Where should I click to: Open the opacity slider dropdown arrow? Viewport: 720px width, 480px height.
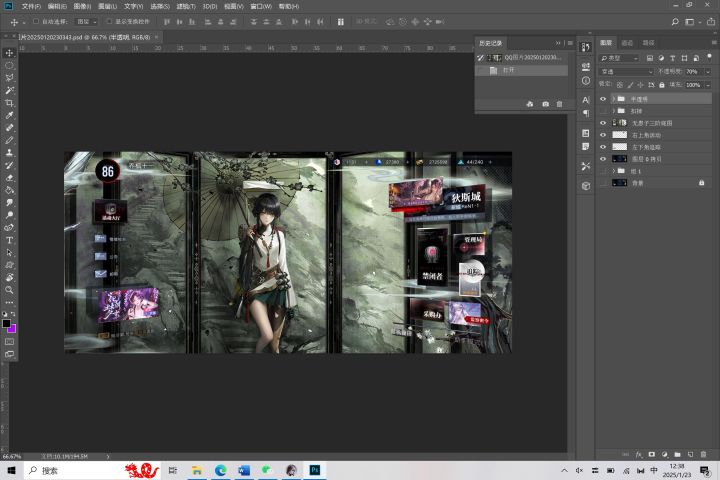coord(708,72)
